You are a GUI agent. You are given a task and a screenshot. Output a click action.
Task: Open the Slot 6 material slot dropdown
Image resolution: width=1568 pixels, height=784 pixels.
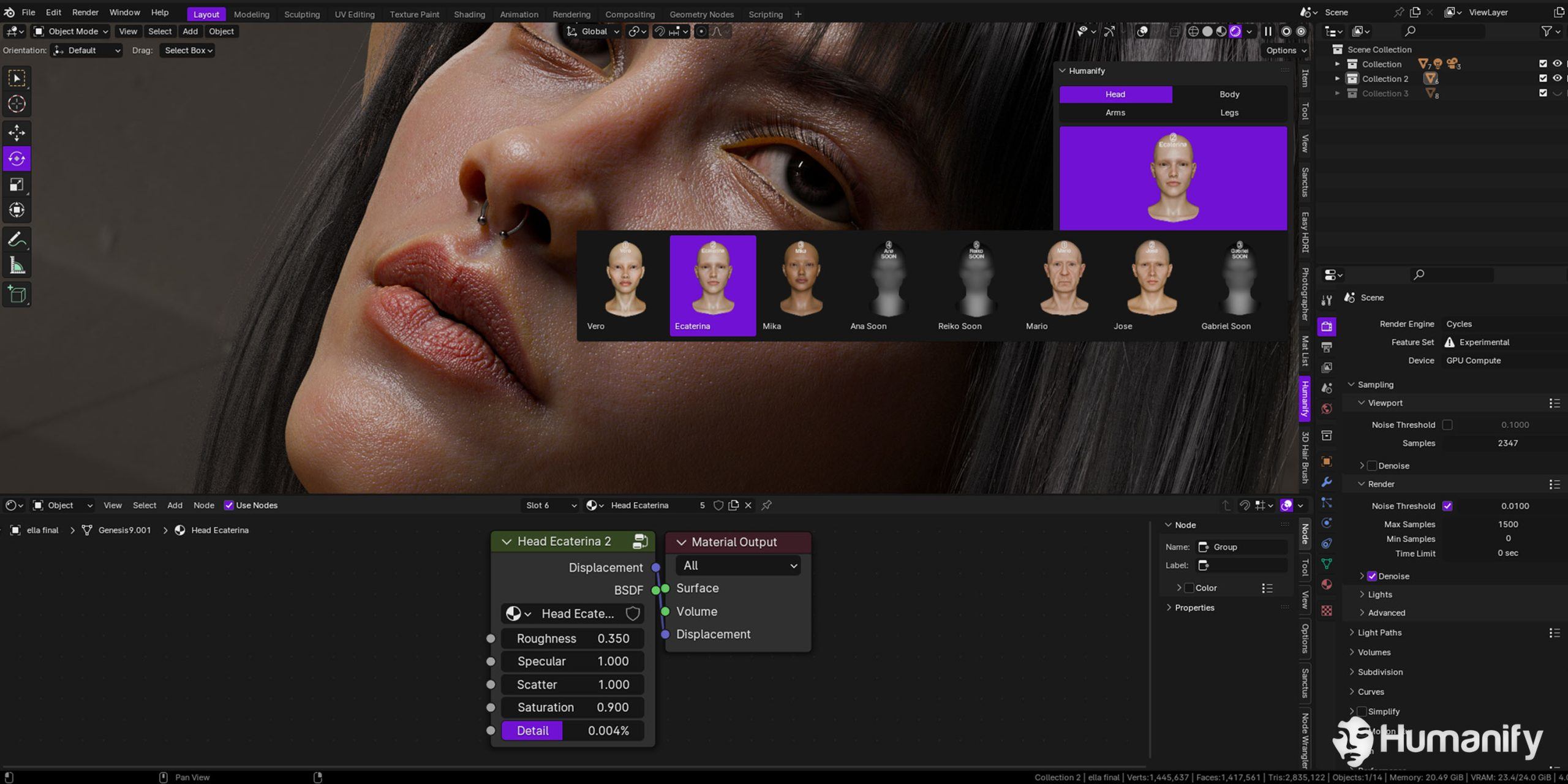click(x=550, y=505)
